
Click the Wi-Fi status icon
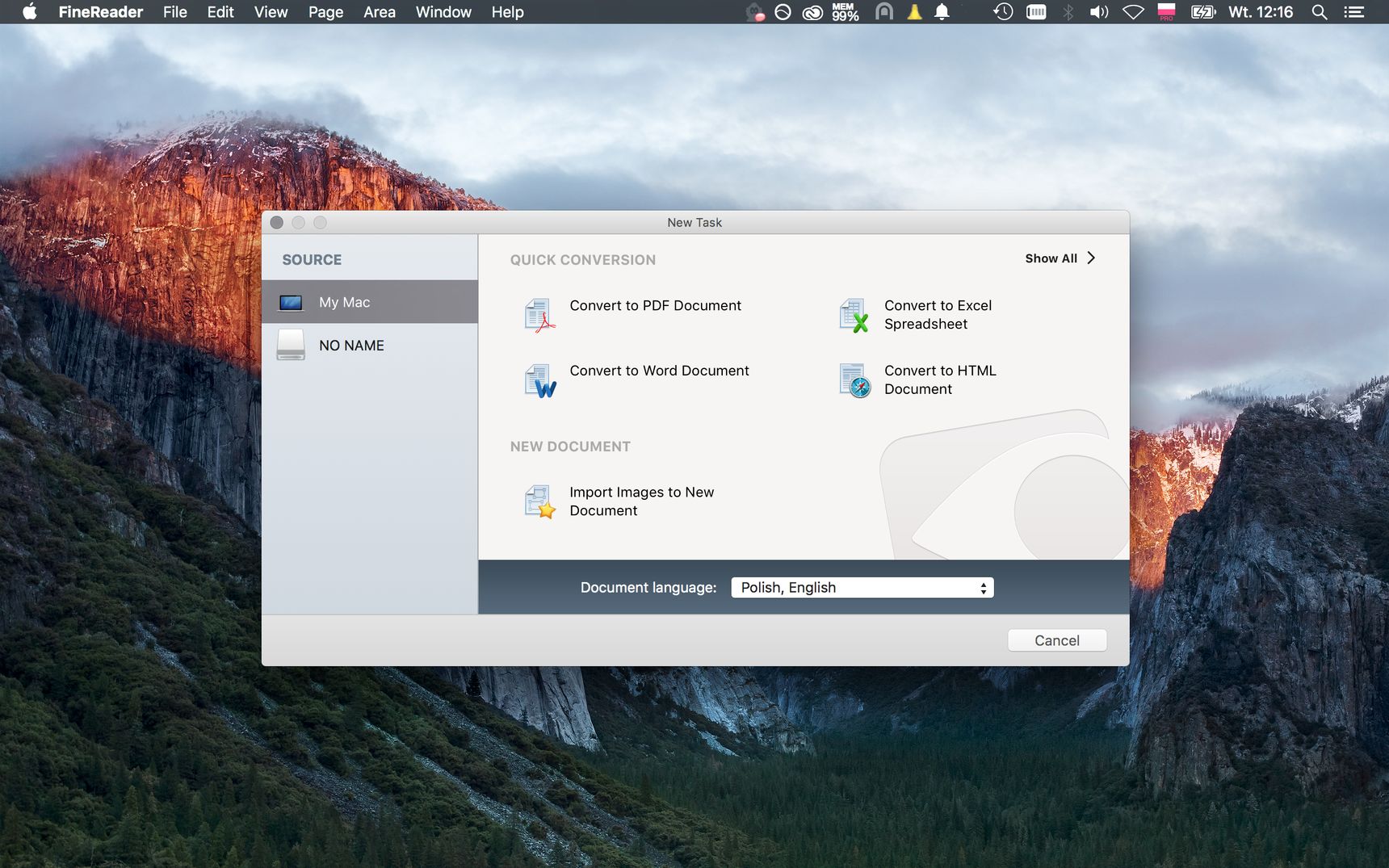click(1134, 12)
